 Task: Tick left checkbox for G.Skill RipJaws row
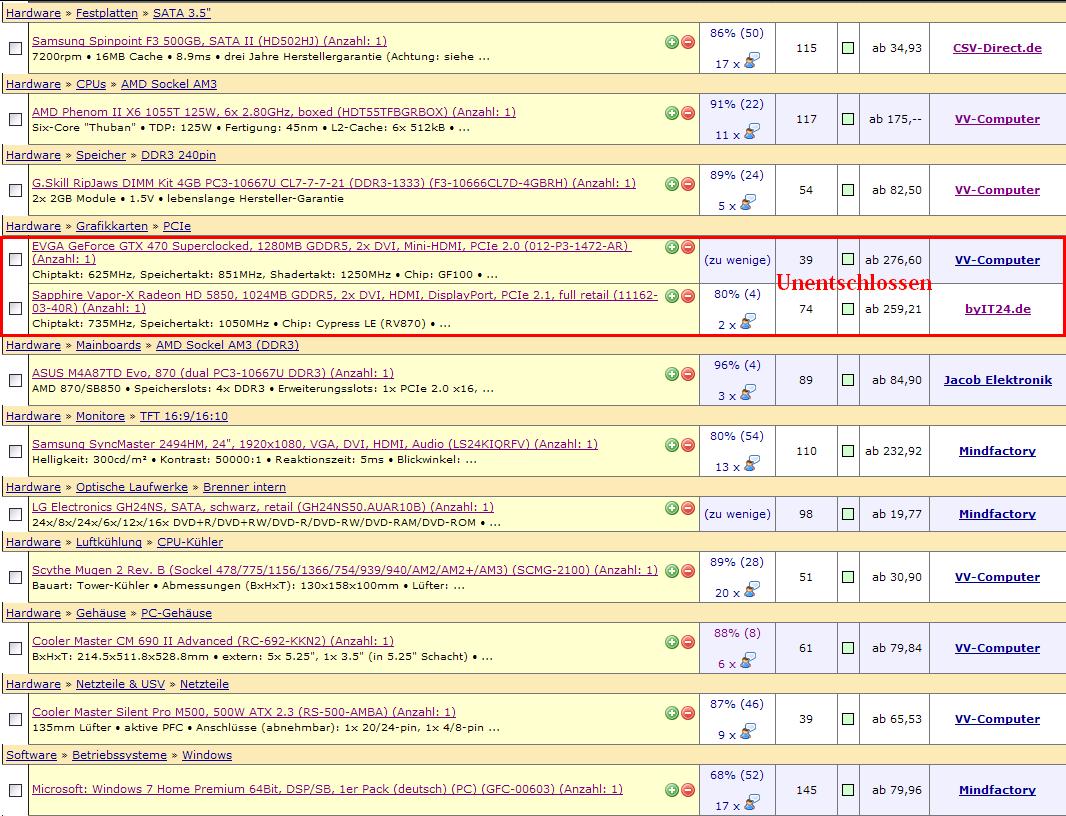click(x=15, y=190)
